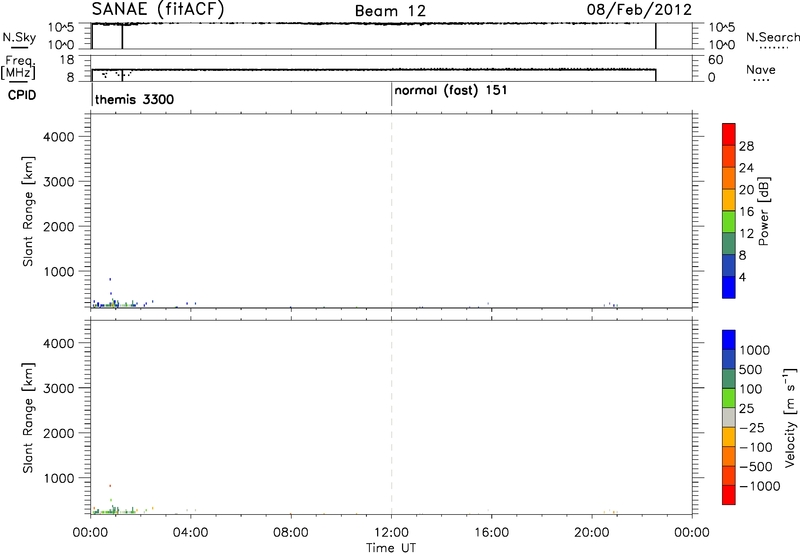Click the 08/Feb/2012 date label
Viewport: 800px width, 554px height.
(639, 9)
